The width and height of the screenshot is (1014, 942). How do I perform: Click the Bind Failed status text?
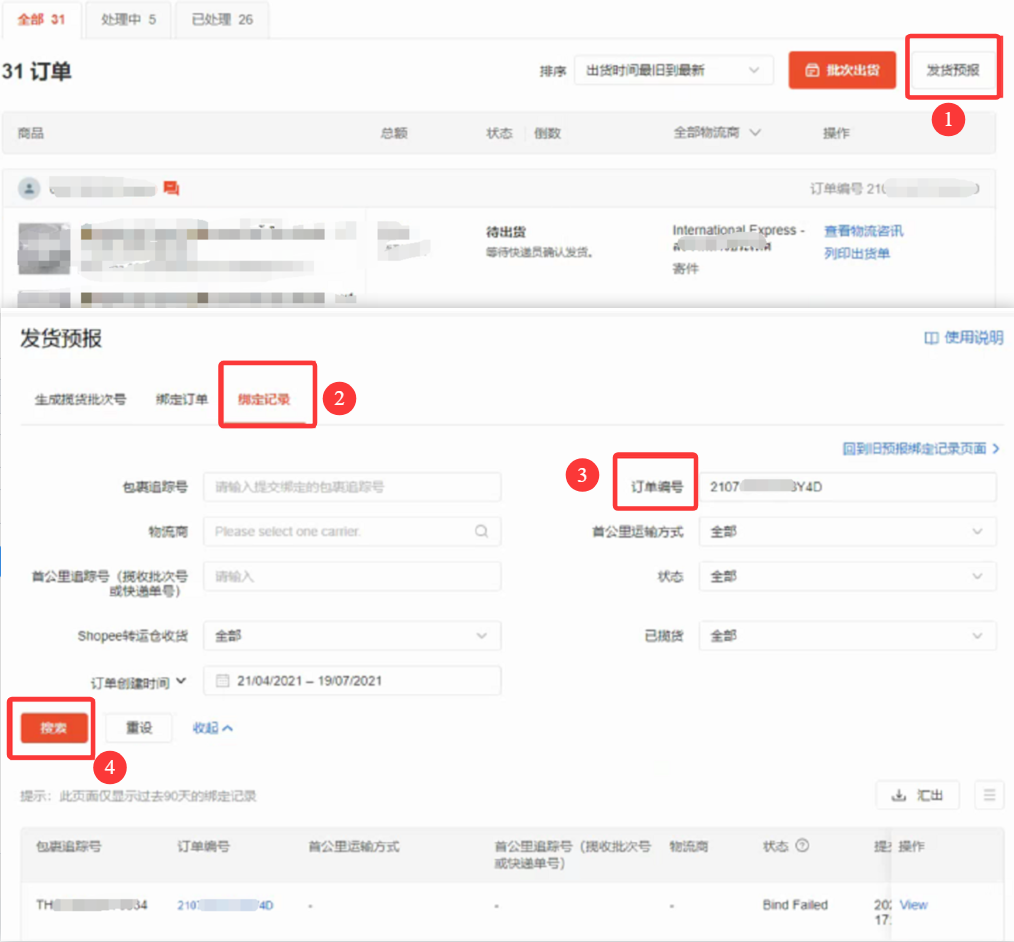point(795,905)
